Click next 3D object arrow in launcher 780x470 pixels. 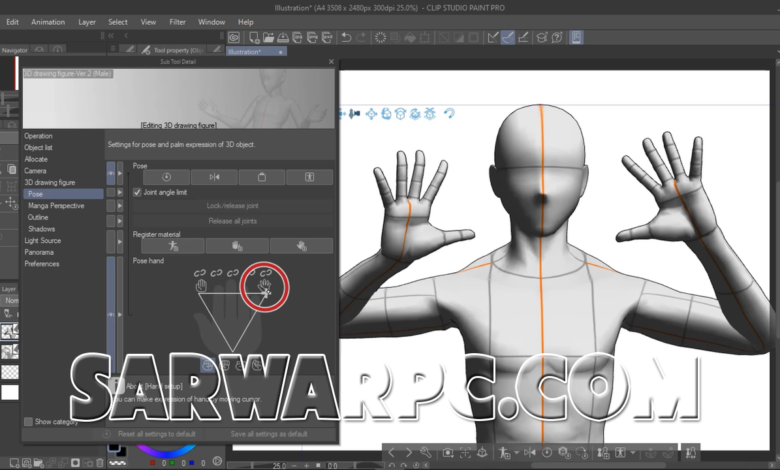[x=409, y=453]
